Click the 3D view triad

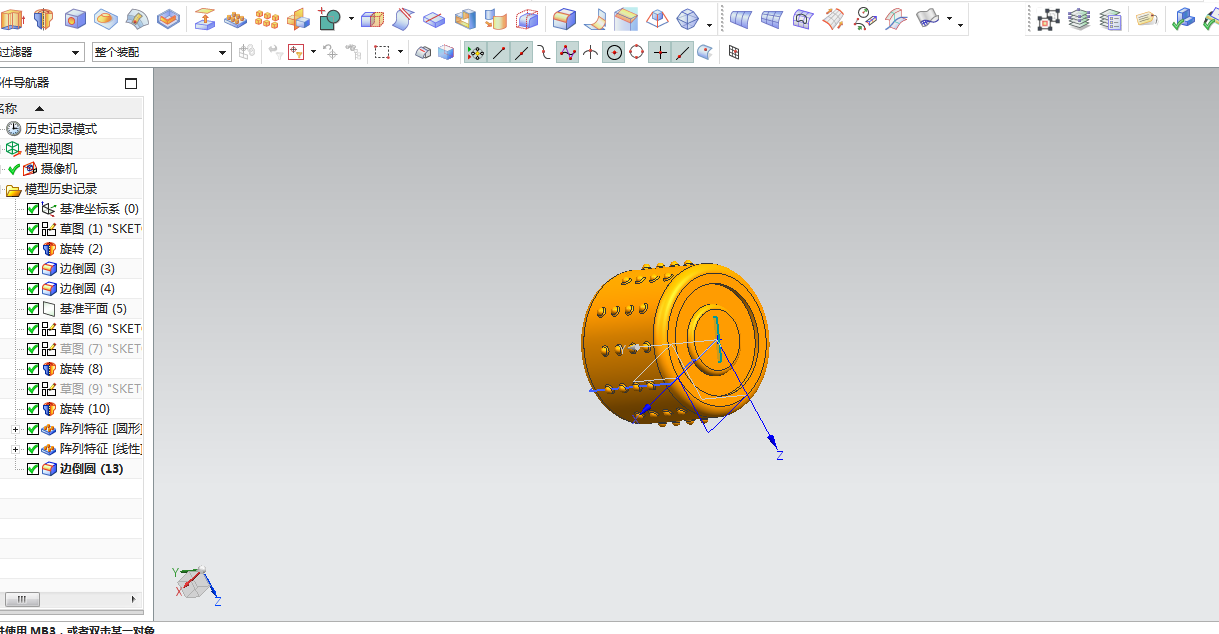[197, 585]
